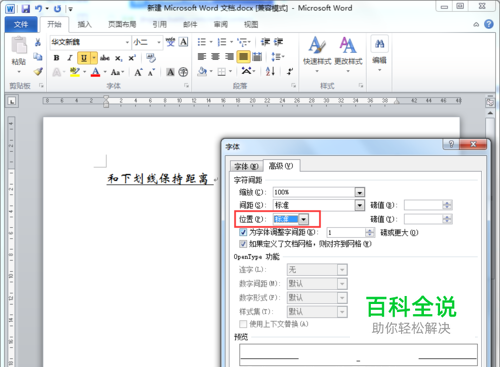Switch to the 视图 View tab
The height and width of the screenshot is (367, 500).
coord(251,24)
